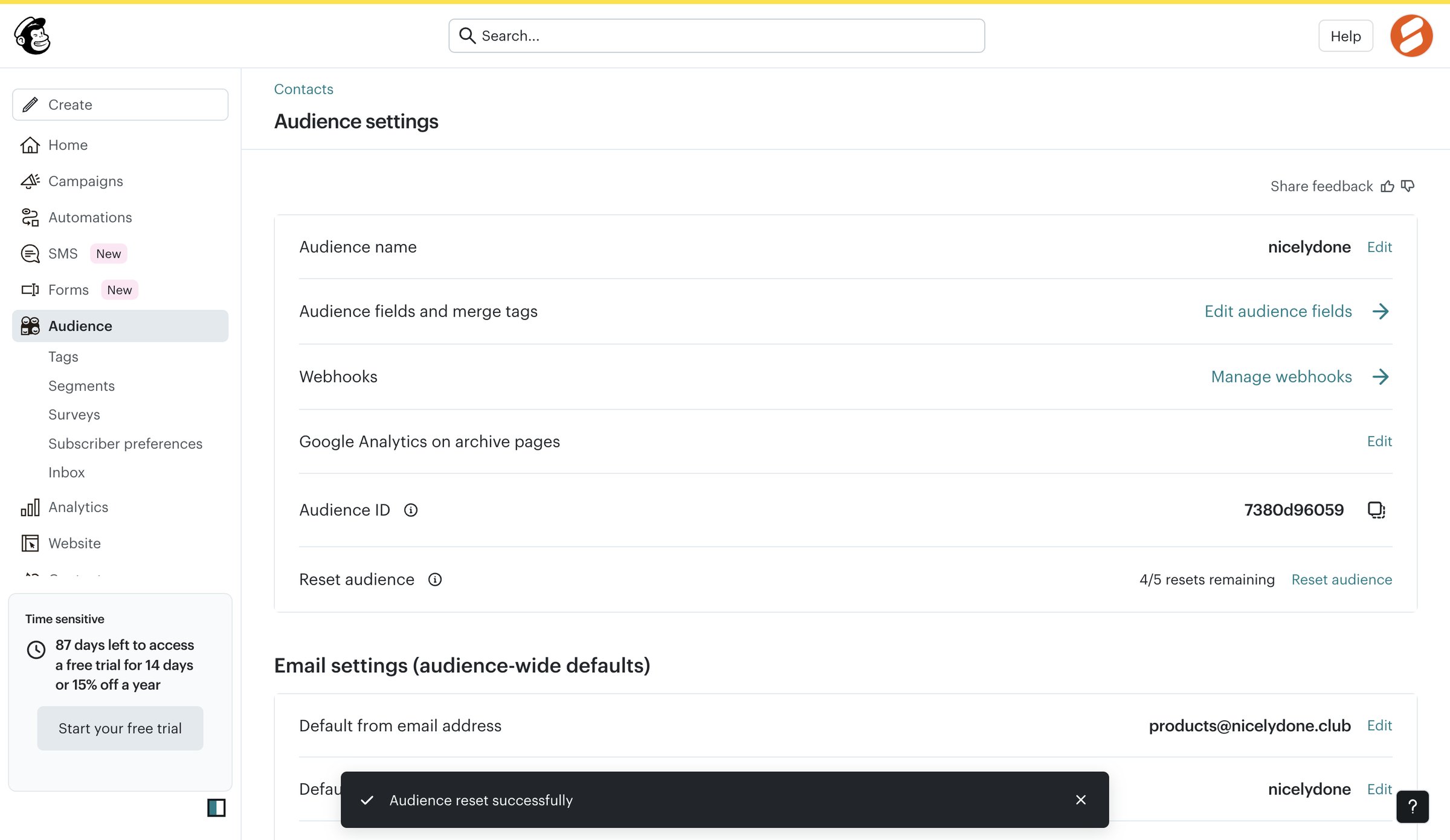Give thumbs down feedback
The height and width of the screenshot is (840, 1450).
pos(1408,187)
